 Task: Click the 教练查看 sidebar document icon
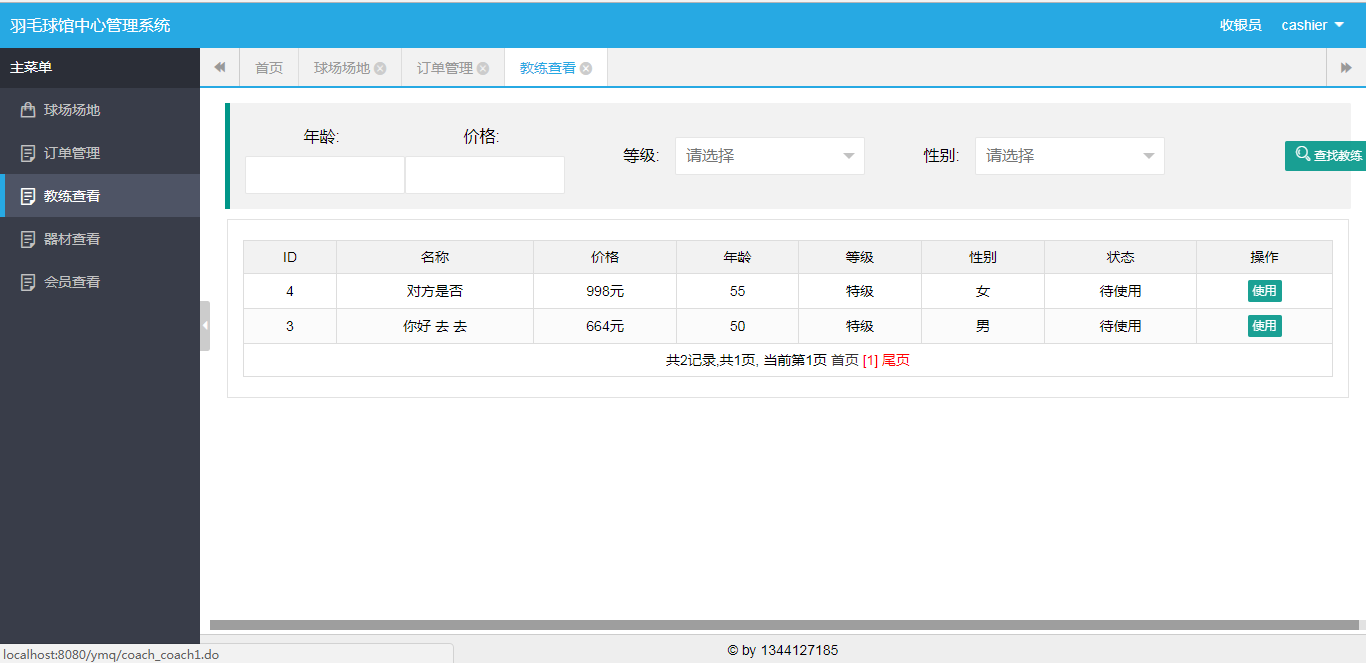28,196
